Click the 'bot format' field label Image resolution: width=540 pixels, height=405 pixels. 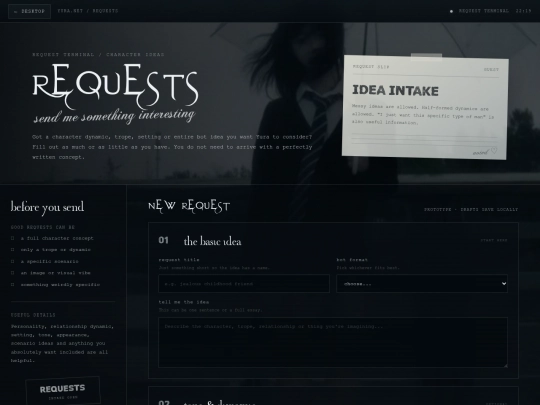pos(352,260)
